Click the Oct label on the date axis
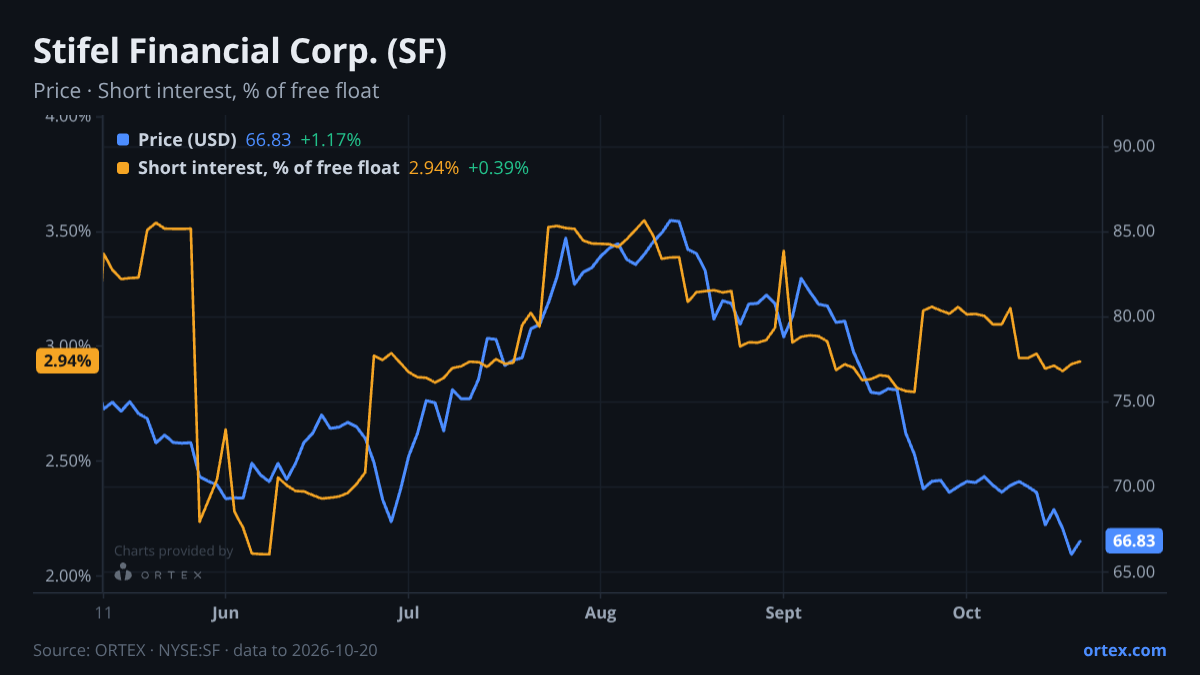 click(966, 613)
